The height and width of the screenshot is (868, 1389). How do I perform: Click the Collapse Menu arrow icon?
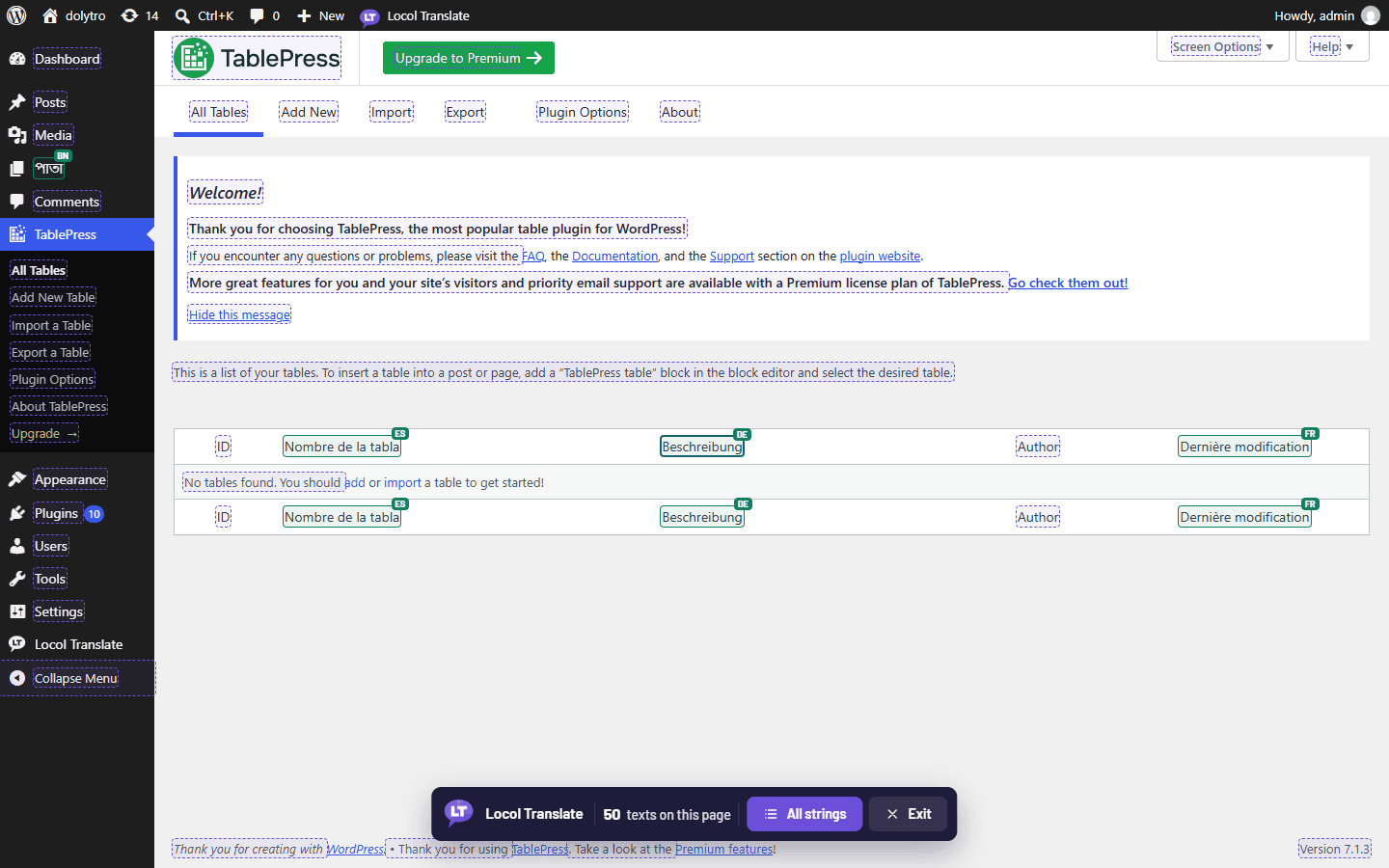click(17, 678)
